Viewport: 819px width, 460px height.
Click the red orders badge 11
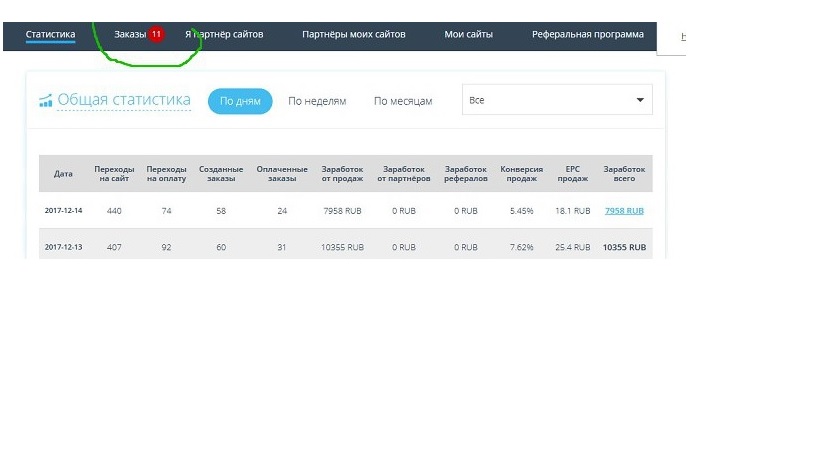[x=156, y=35]
